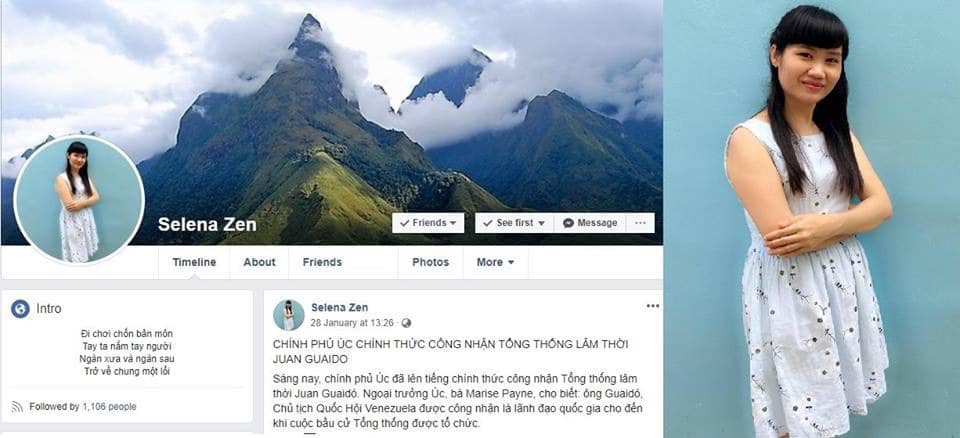Viewport: 960px width, 438px height.
Task: Switch to the Timeline tab
Action: [x=194, y=262]
